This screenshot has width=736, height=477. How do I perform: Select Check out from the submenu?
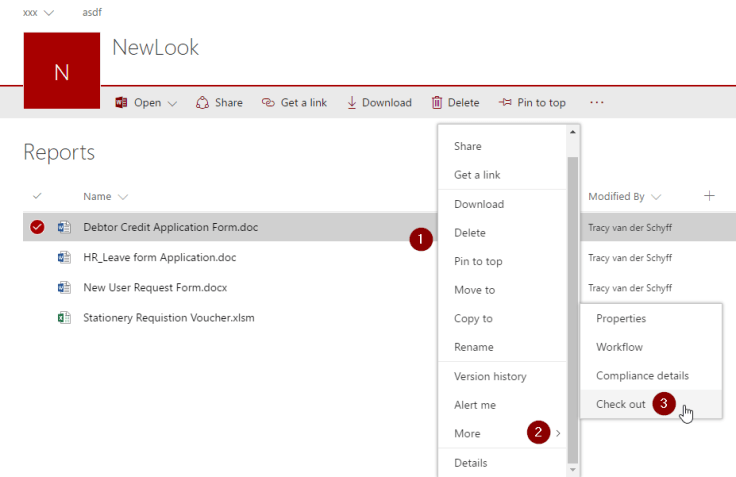click(621, 404)
